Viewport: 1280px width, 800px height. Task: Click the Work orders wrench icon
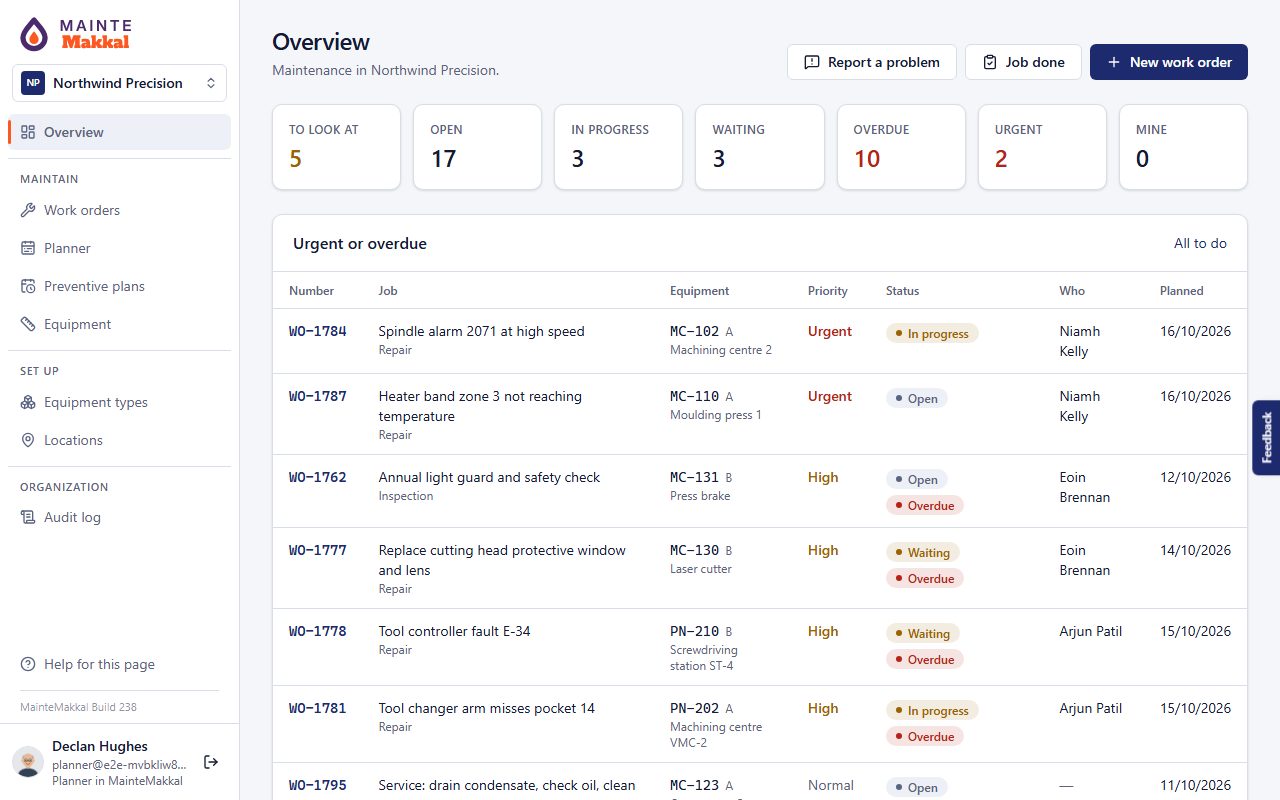28,210
